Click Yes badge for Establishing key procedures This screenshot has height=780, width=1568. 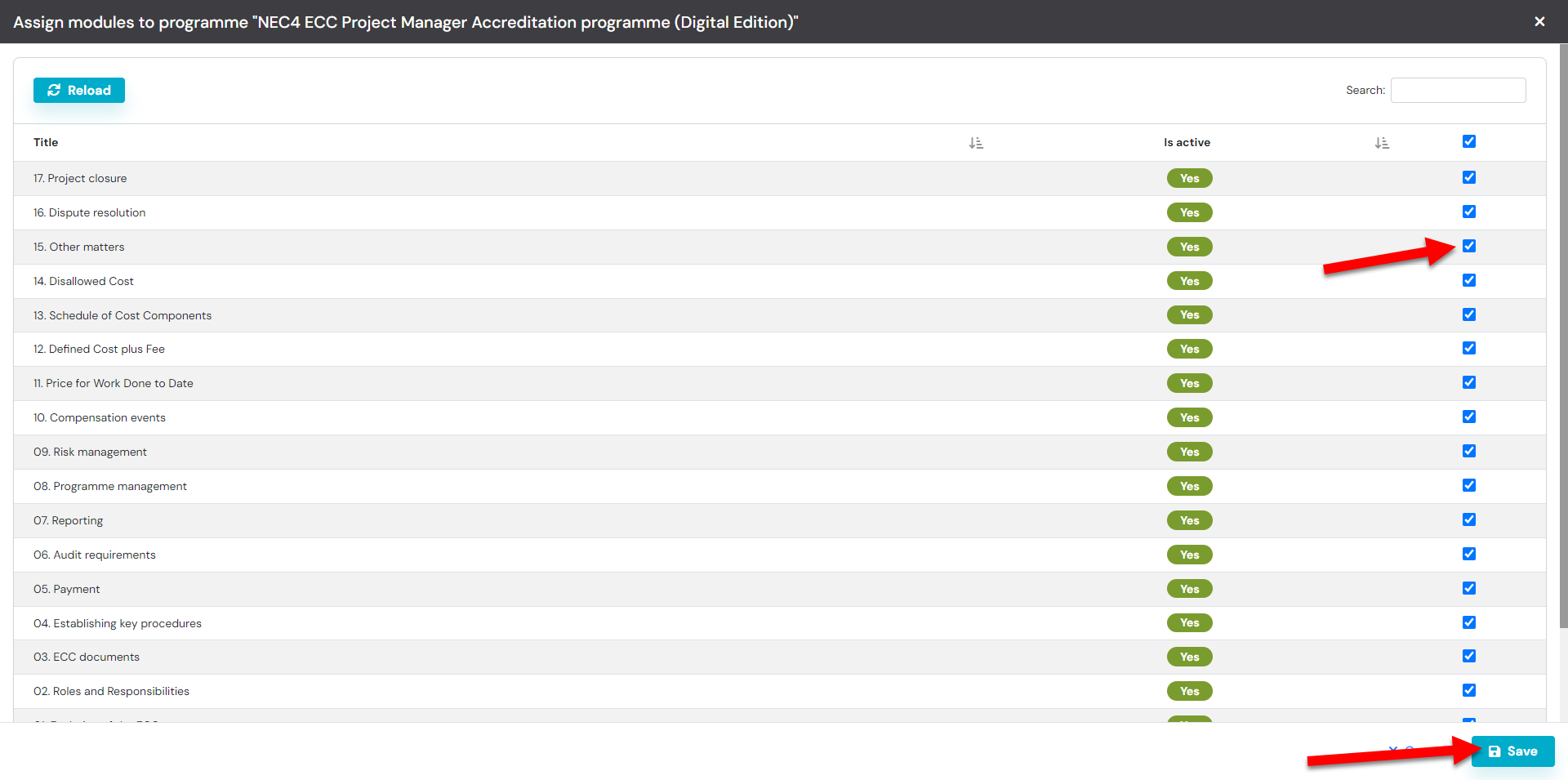point(1189,622)
